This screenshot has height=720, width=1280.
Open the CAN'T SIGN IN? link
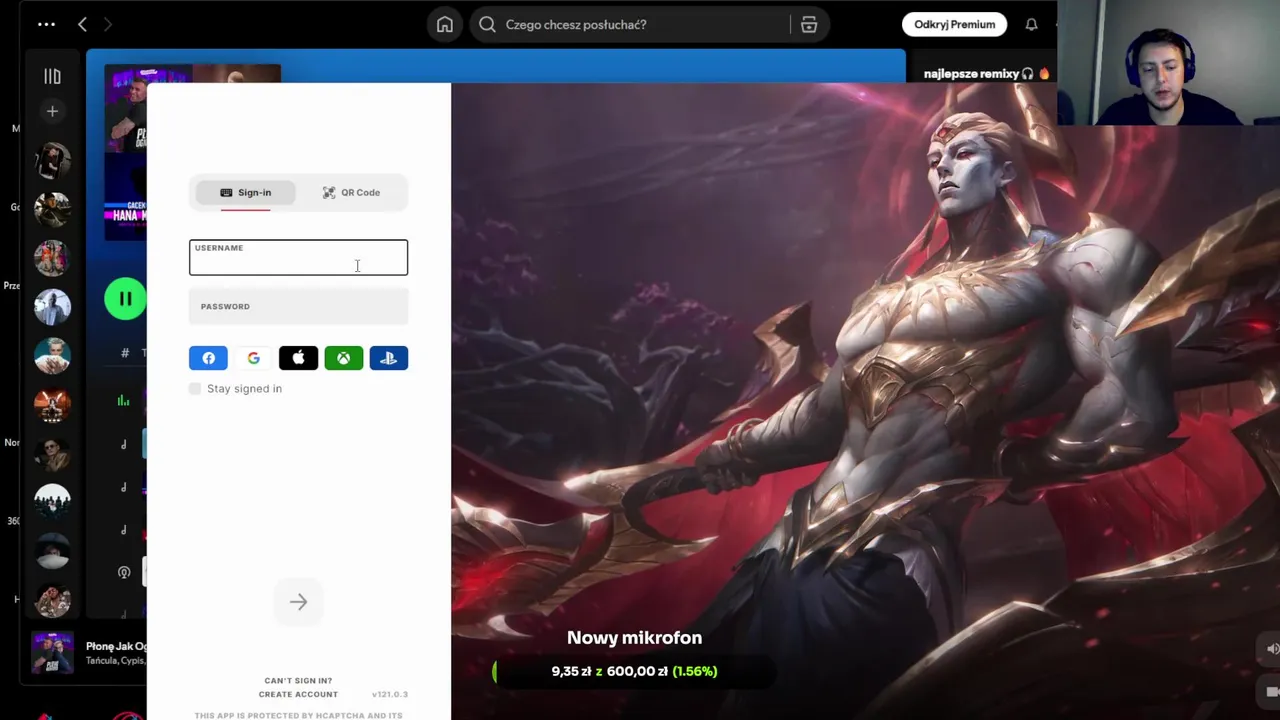point(298,681)
